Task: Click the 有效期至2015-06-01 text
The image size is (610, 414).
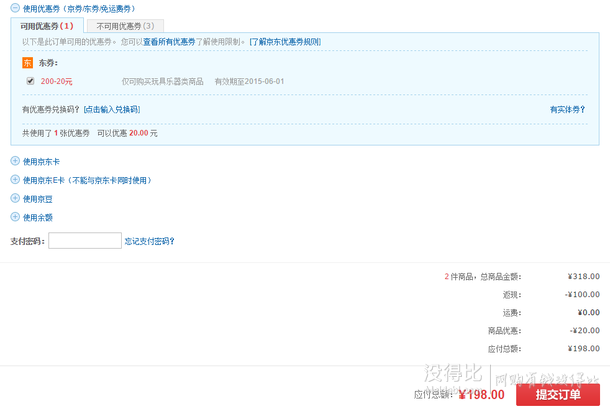Action: click(x=249, y=81)
